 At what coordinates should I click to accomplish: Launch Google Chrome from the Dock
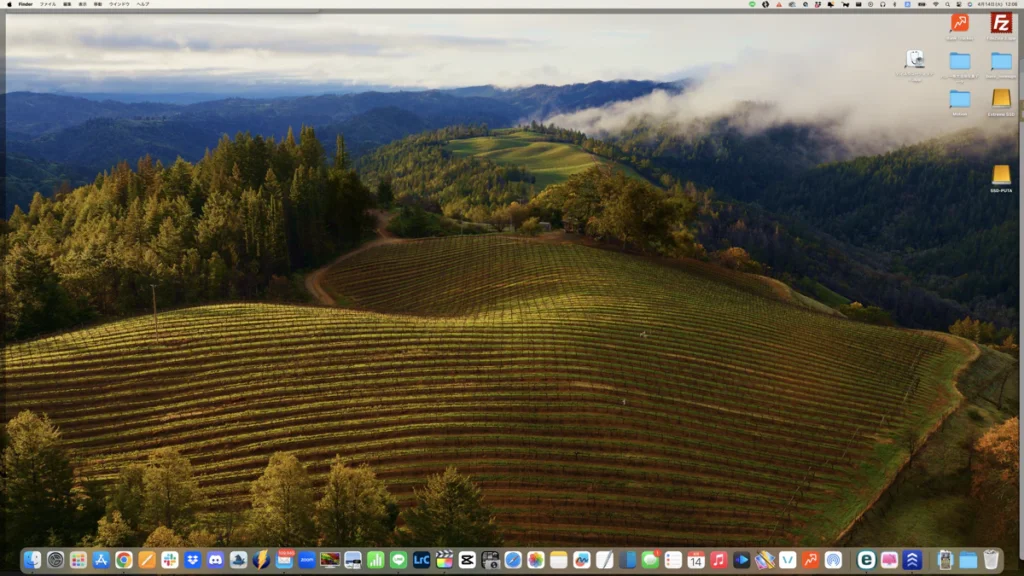point(124,560)
